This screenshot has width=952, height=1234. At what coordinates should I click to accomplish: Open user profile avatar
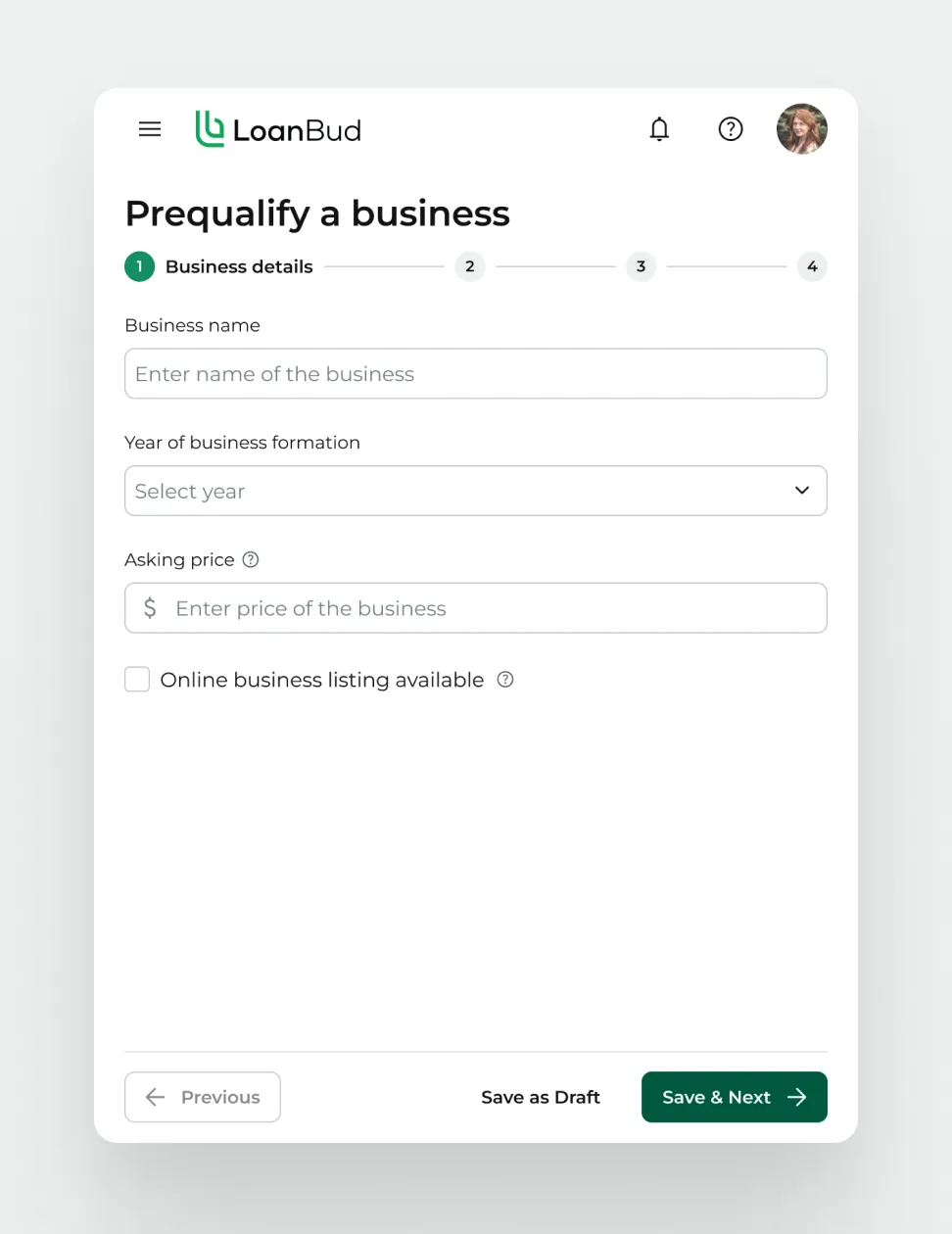coord(801,129)
